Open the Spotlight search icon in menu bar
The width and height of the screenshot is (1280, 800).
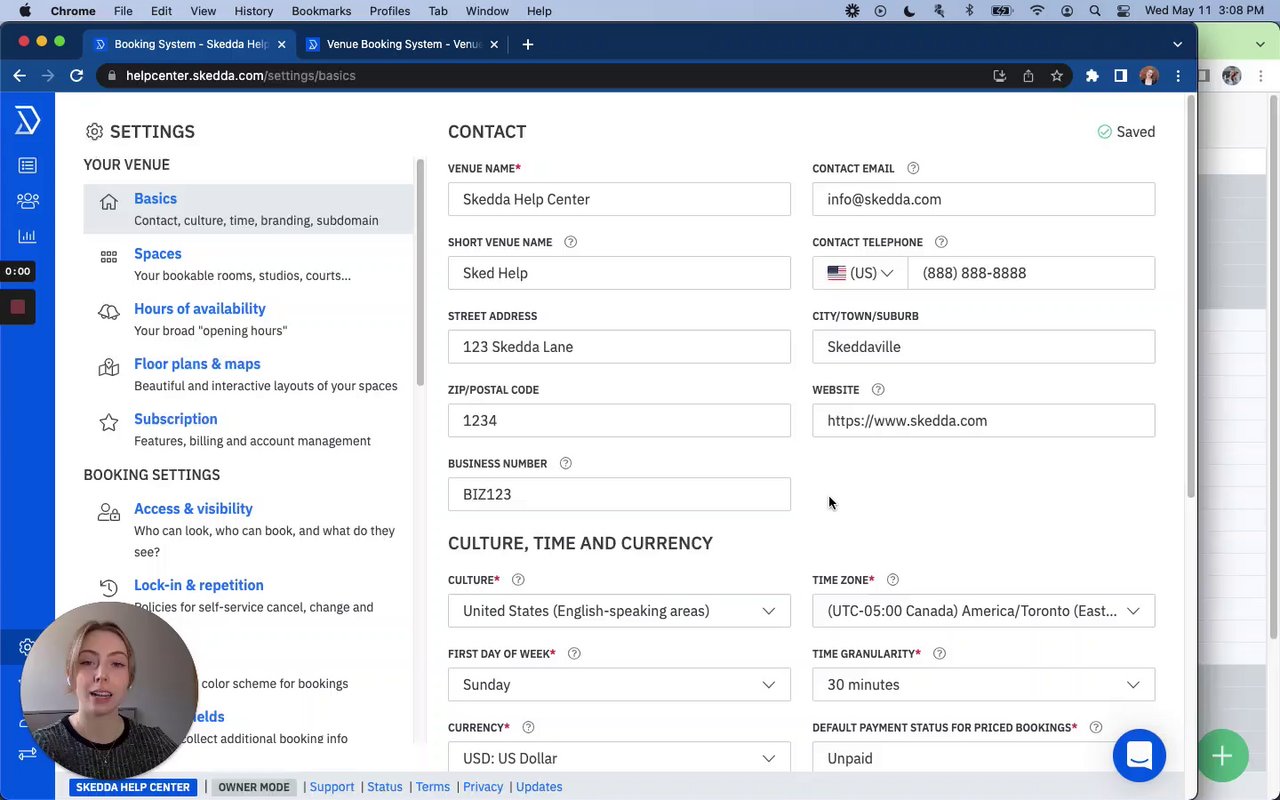[x=1095, y=11]
